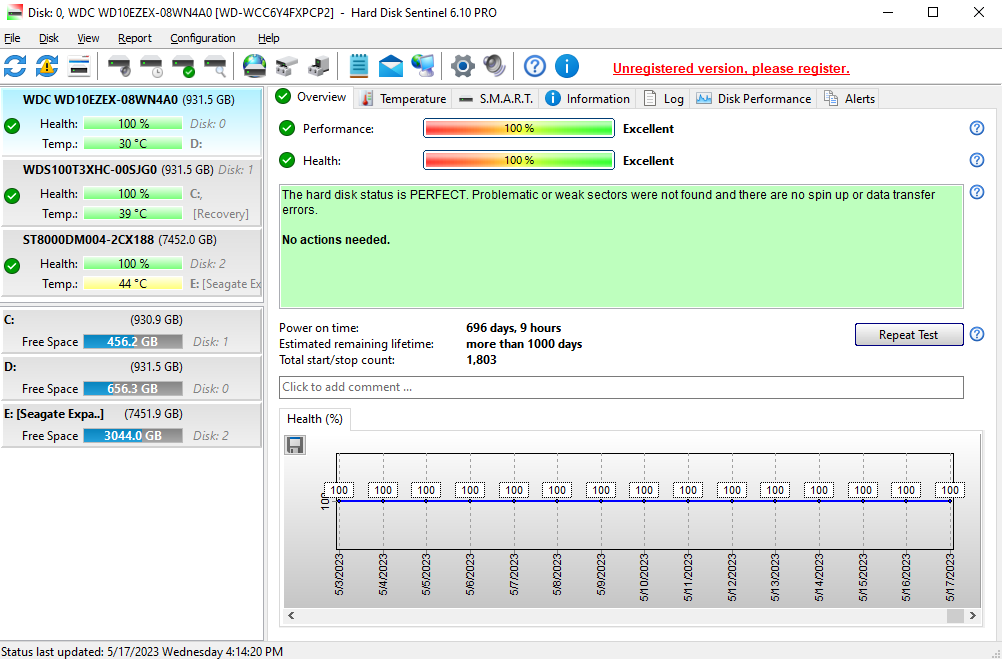Click the disk with green checkmark icon
Viewport: 1002px width, 659px height.
coord(183,66)
